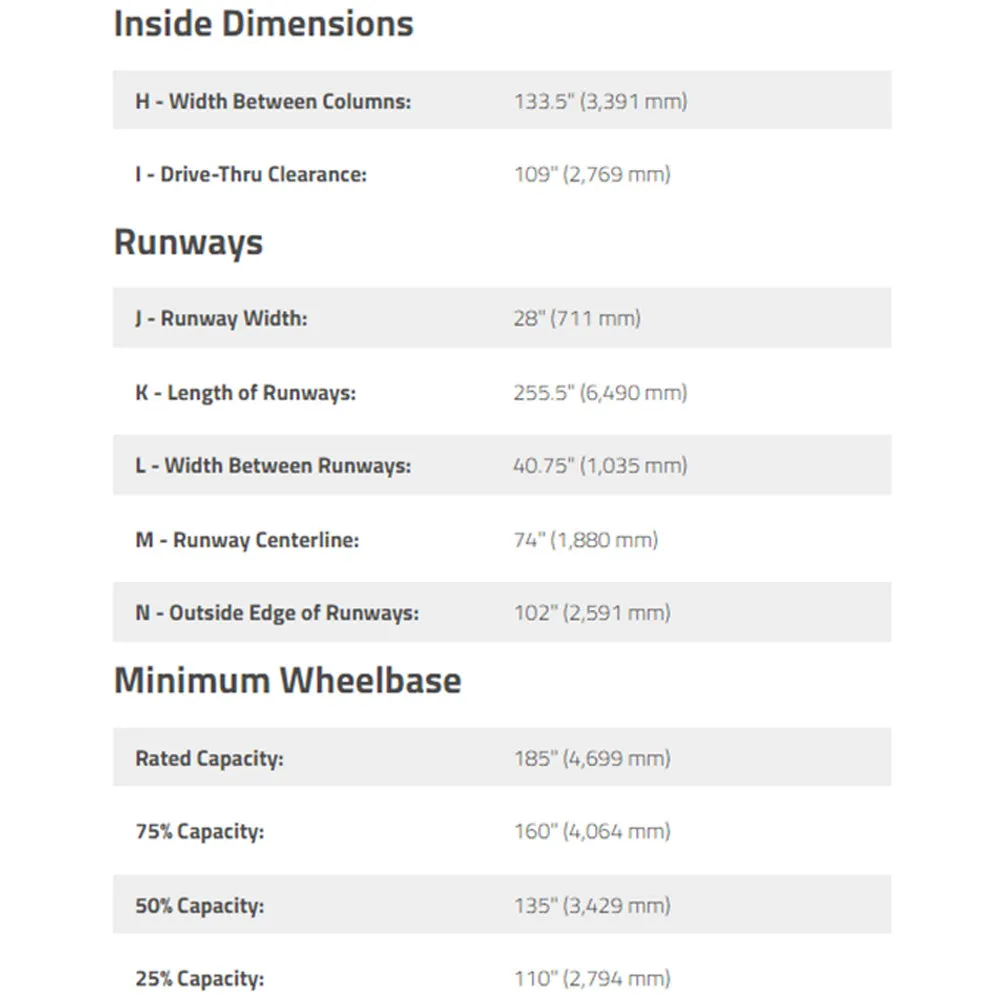Click the 255.5" (6,490 mm) value

601,393
